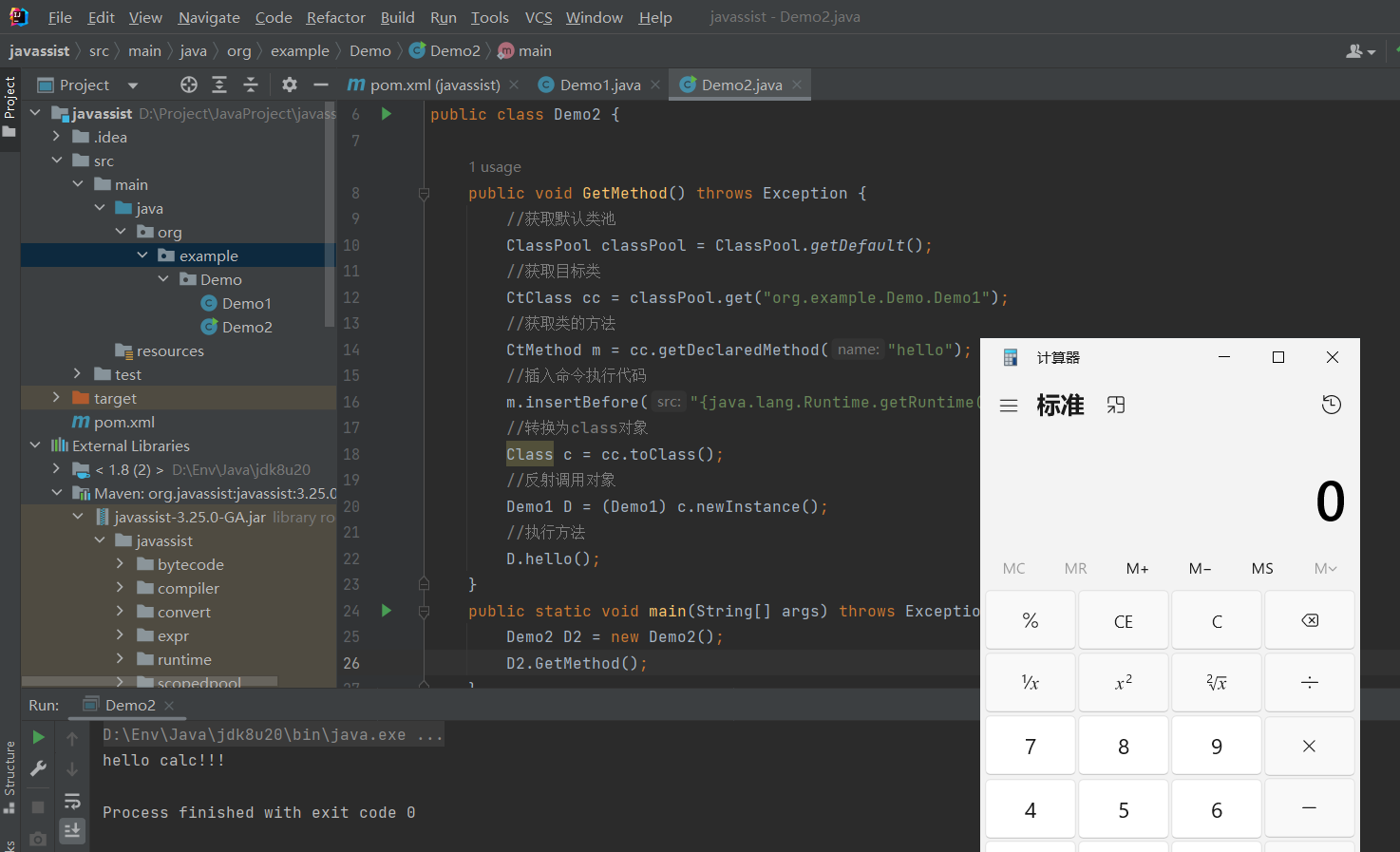
Task: Click Demo2 breadcrumb in navigation bar
Action: click(x=445, y=51)
